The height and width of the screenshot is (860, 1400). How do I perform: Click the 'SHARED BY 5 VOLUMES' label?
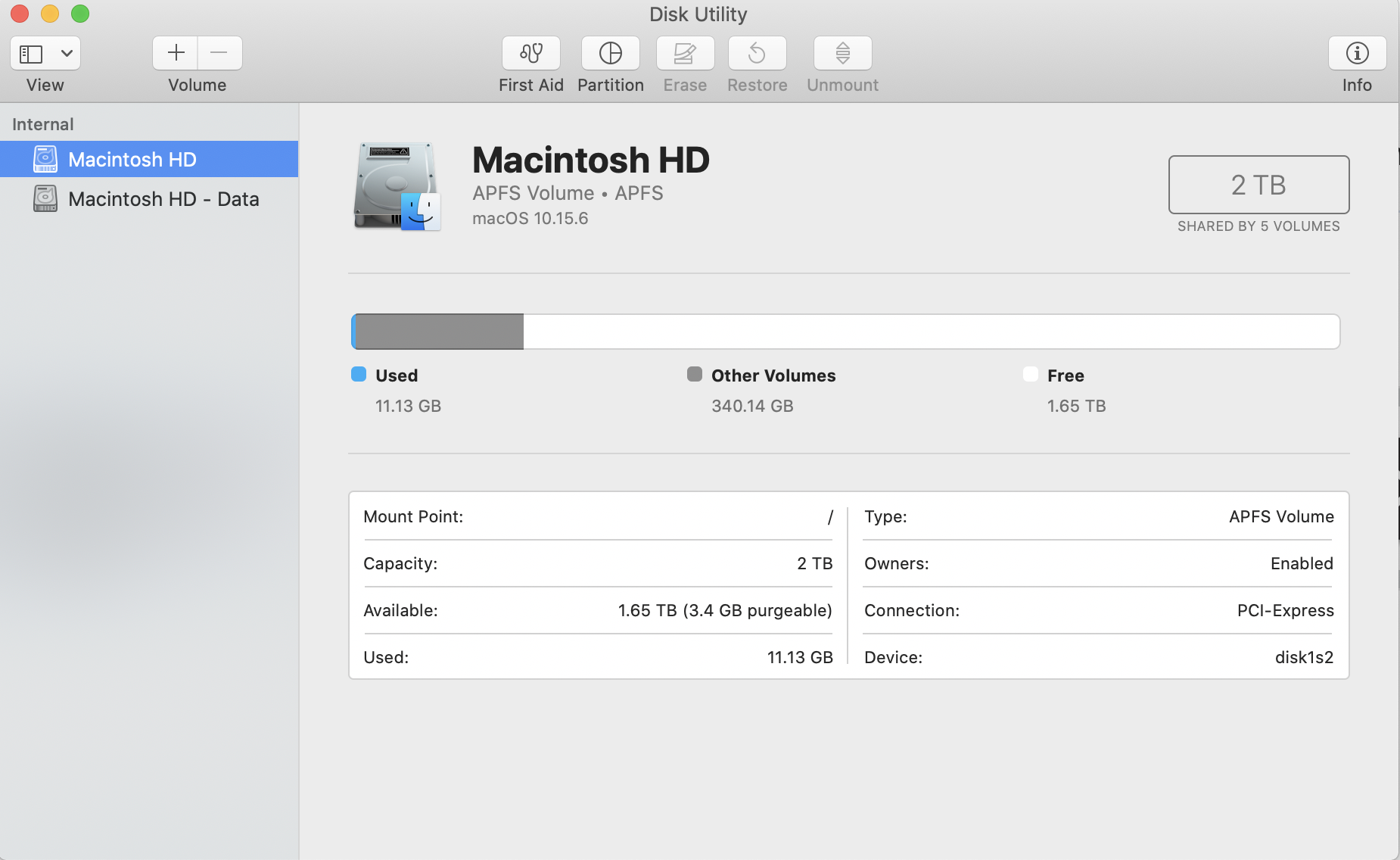coord(1258,226)
